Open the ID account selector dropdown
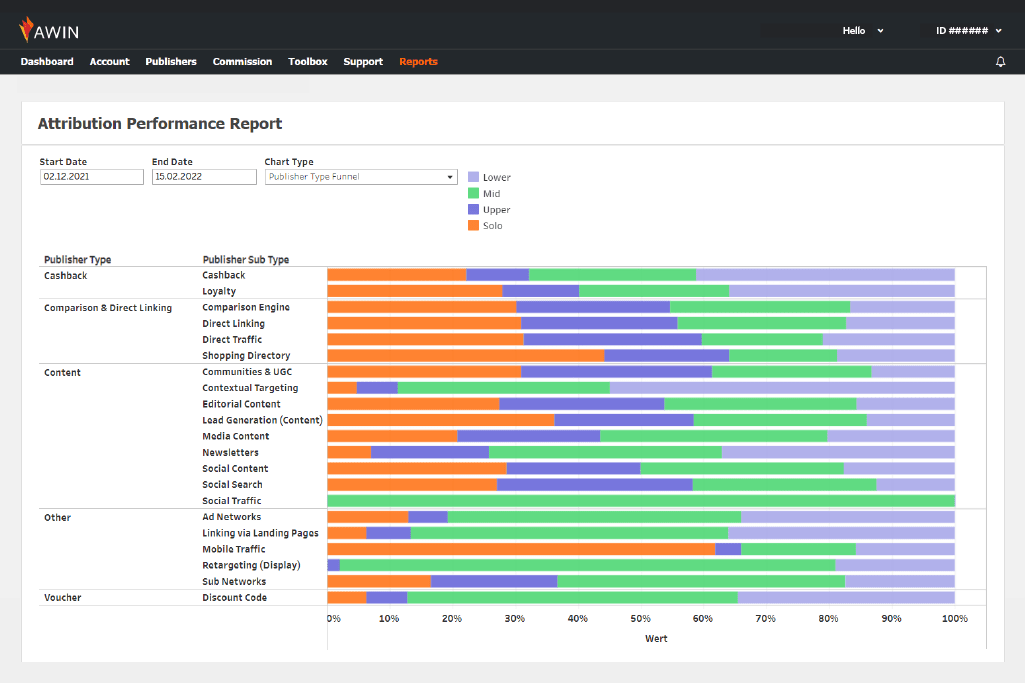Image resolution: width=1025 pixels, height=683 pixels. [x=968, y=31]
